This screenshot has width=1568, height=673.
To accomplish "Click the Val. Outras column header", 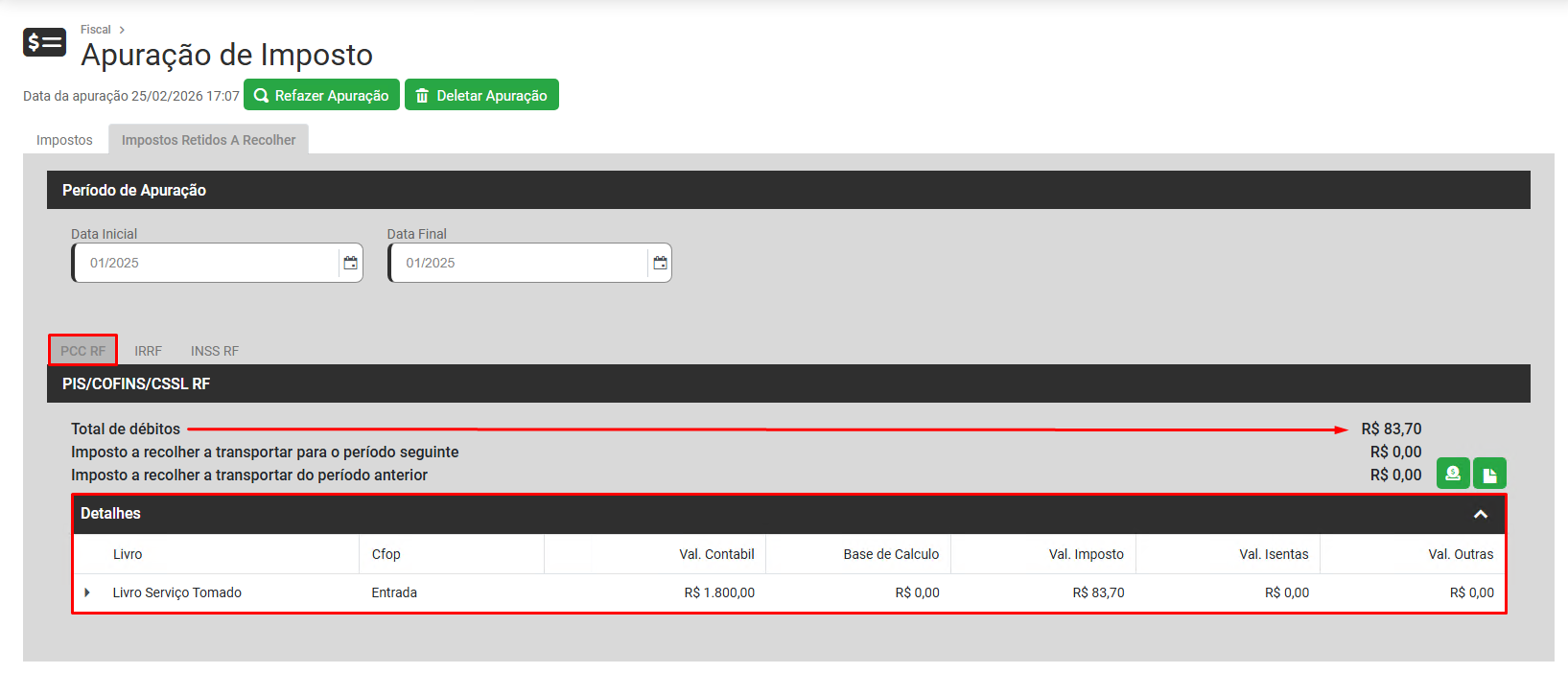I will [1461, 554].
